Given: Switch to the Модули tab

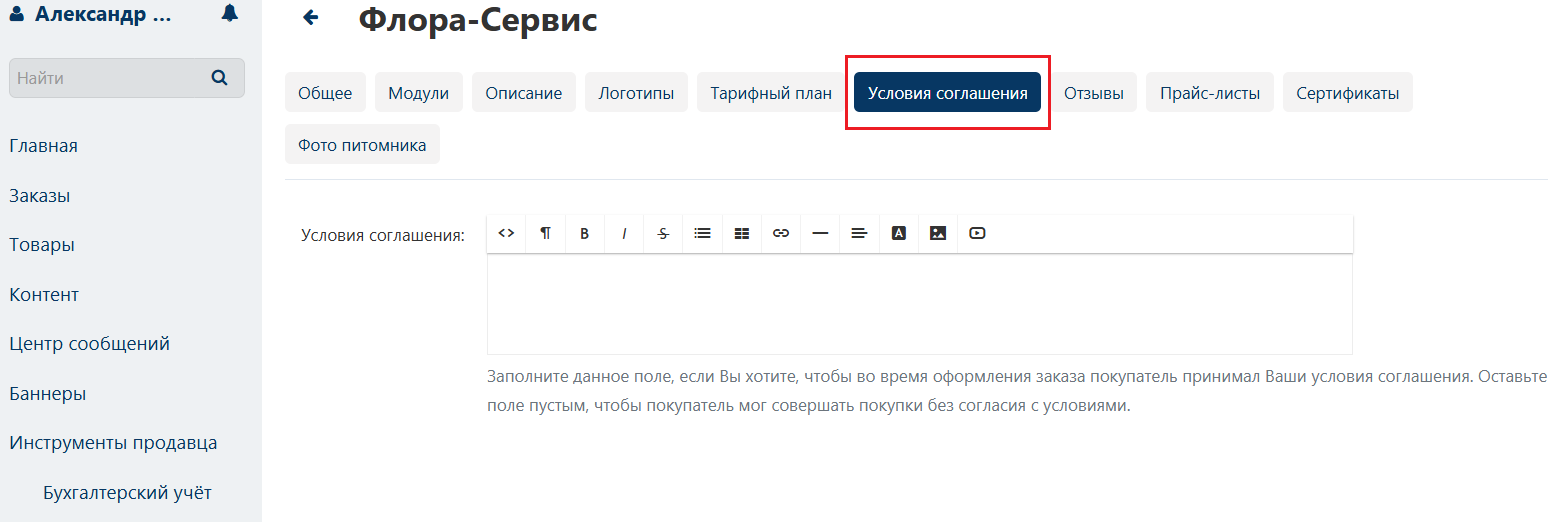Looking at the screenshot, I should pos(419,93).
